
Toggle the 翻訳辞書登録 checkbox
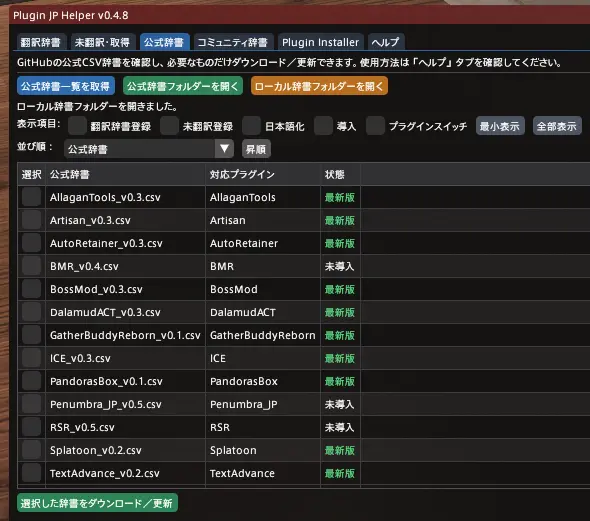tap(78, 126)
